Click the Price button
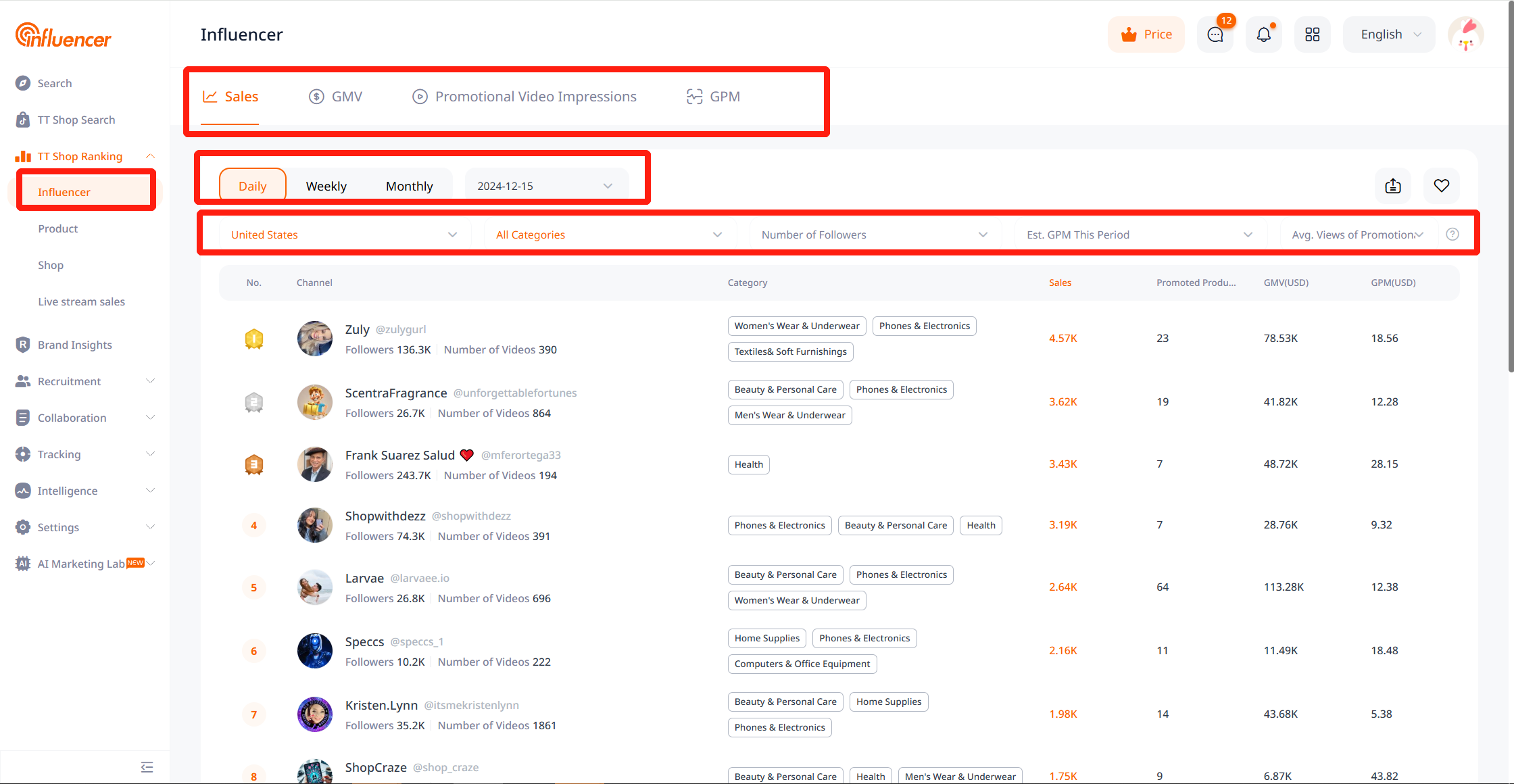Viewport: 1514px width, 784px height. coord(1146,34)
